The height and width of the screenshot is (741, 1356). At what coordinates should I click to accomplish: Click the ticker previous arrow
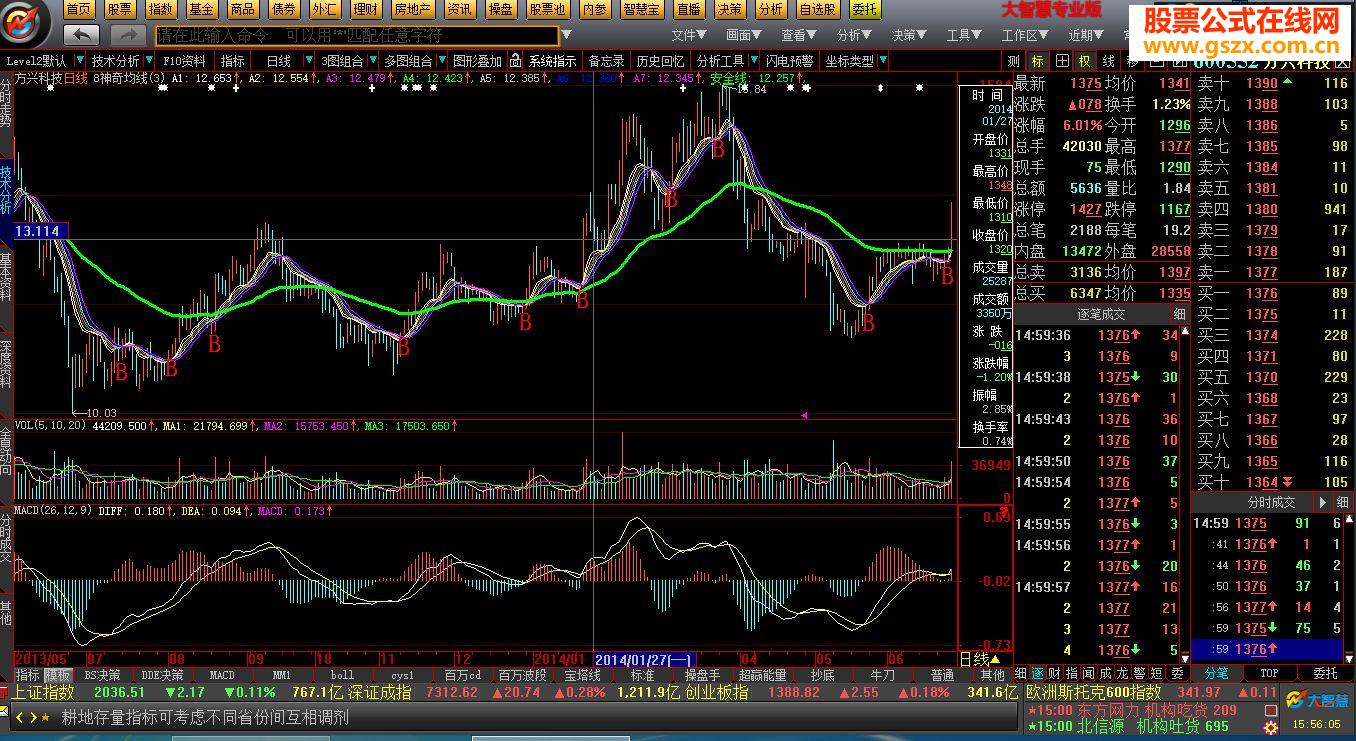(x=19, y=717)
